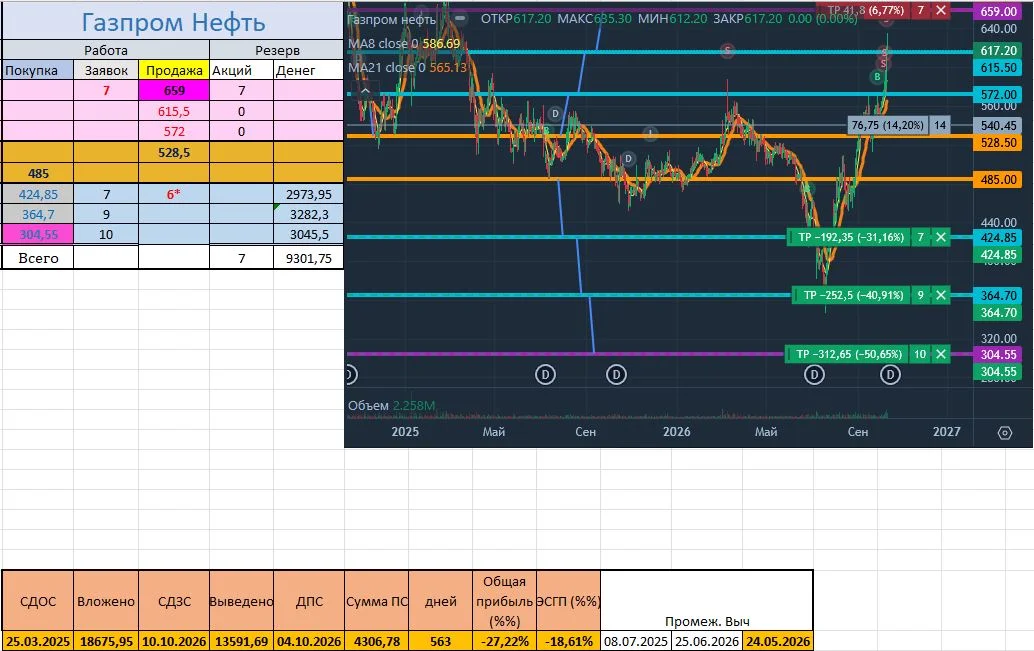Select the green B trade marker near the price peak
This screenshot has width=1034, height=651.
coord(877,77)
